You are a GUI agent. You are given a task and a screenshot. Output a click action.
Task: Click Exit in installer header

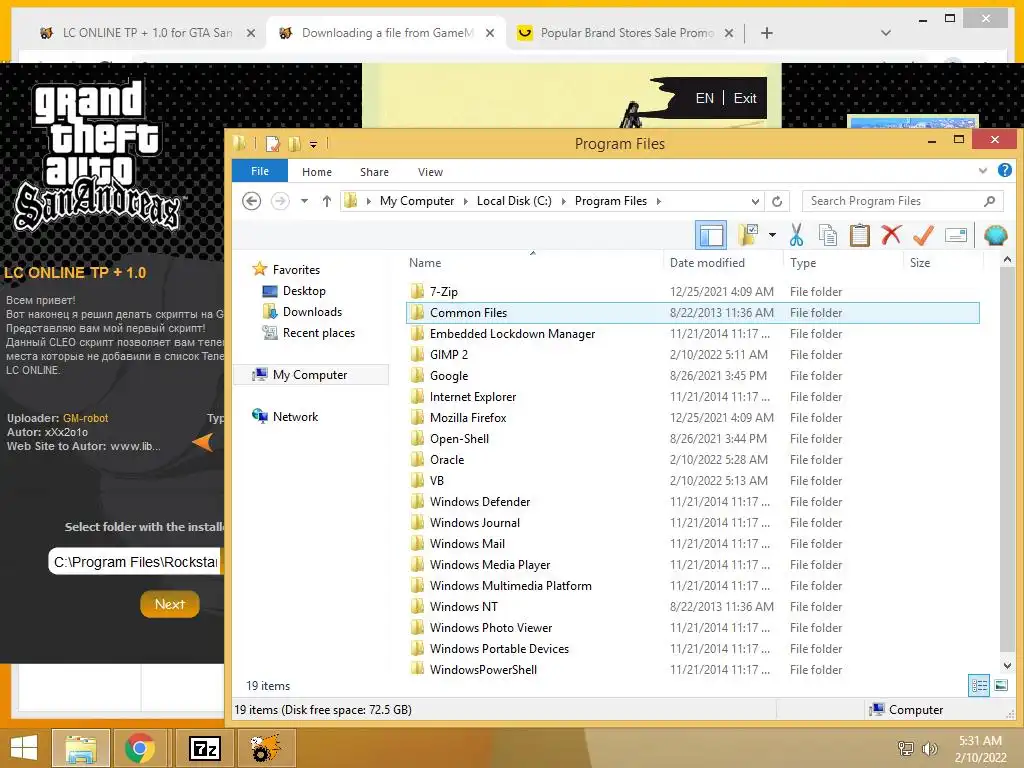click(x=744, y=98)
